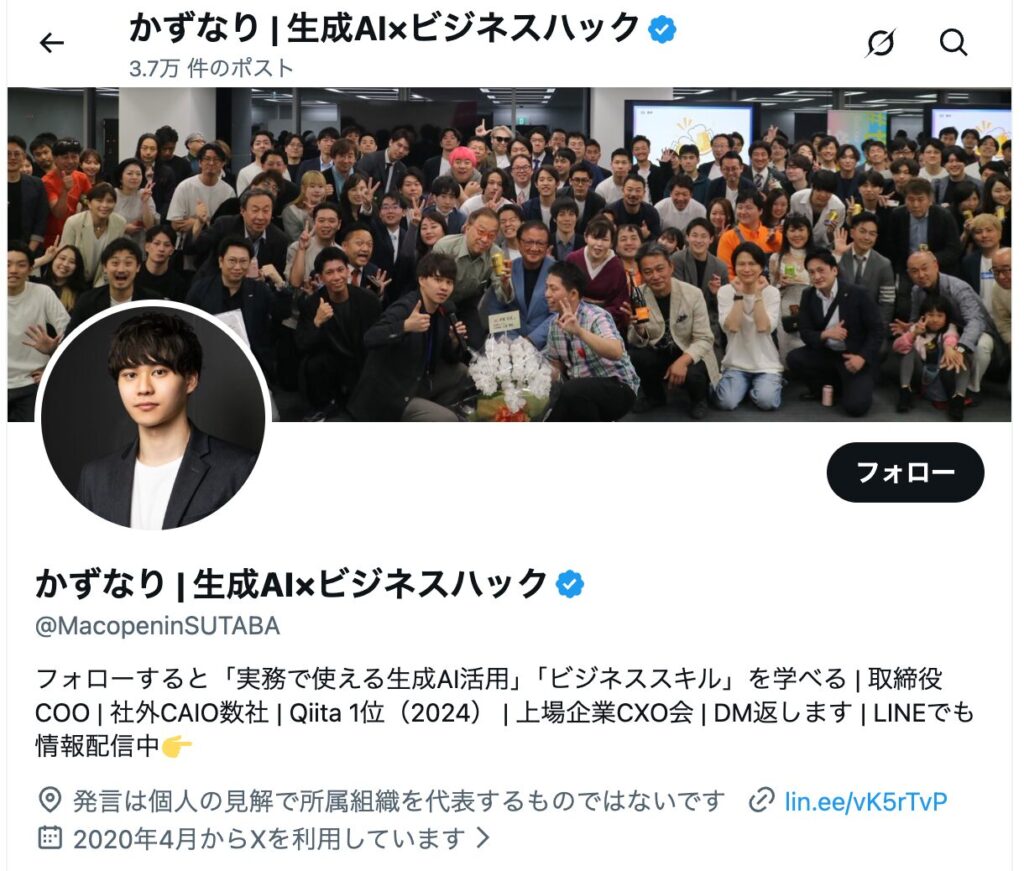Click the verified badge in header
Screen dimensions: 1024x871
pyautogui.click(x=662, y=30)
